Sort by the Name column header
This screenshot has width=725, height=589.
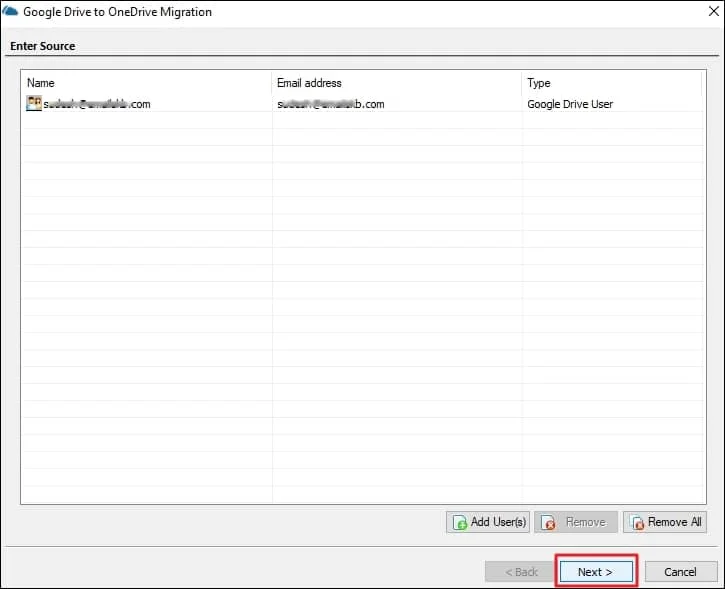pos(147,83)
